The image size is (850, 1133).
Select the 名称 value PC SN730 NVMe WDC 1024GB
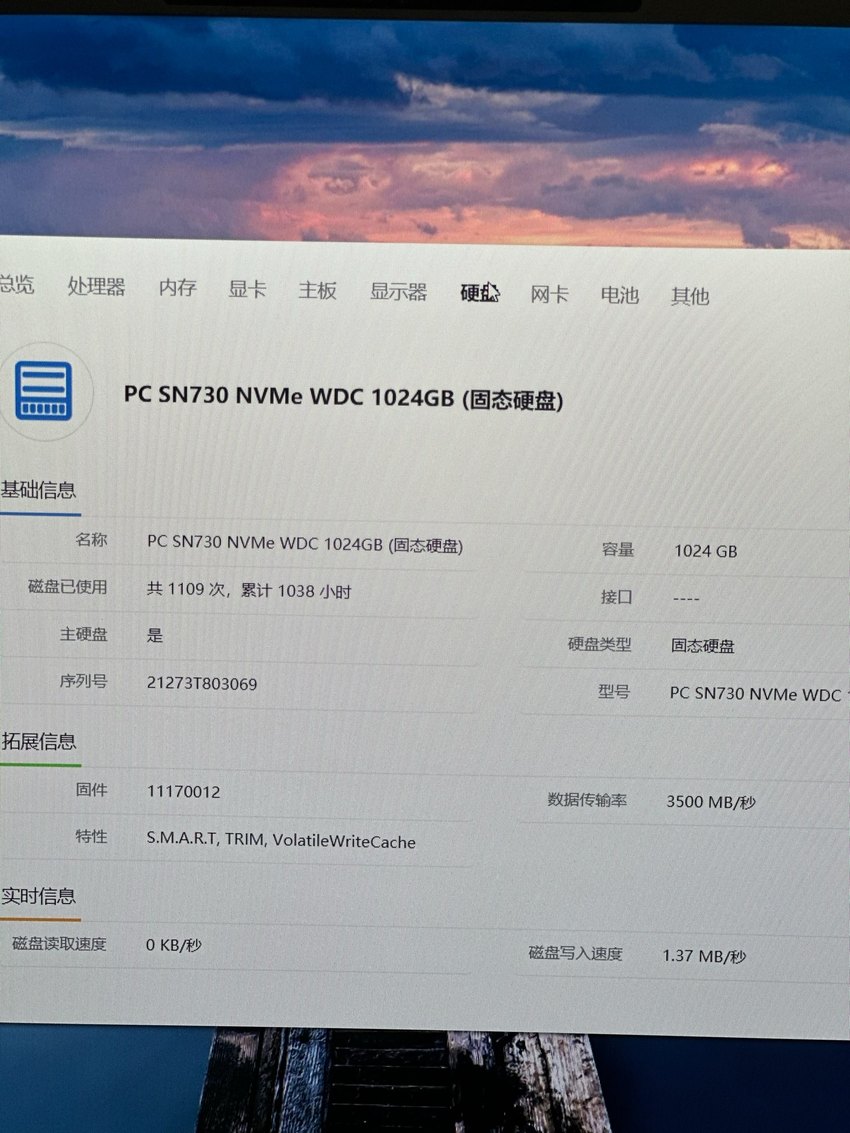[x=305, y=543]
